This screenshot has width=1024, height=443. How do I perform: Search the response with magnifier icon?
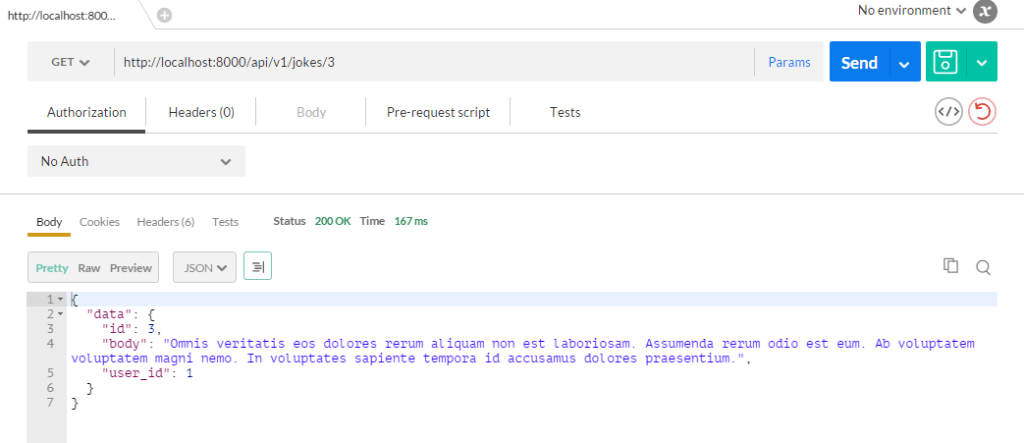(x=982, y=267)
